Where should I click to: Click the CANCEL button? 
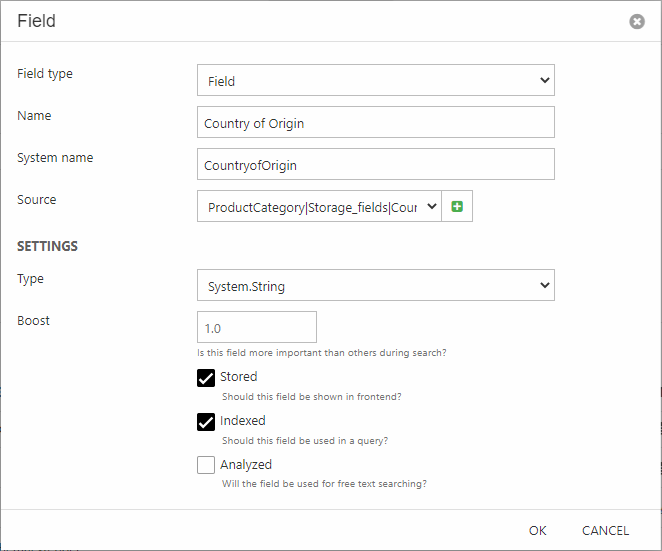[605, 530]
